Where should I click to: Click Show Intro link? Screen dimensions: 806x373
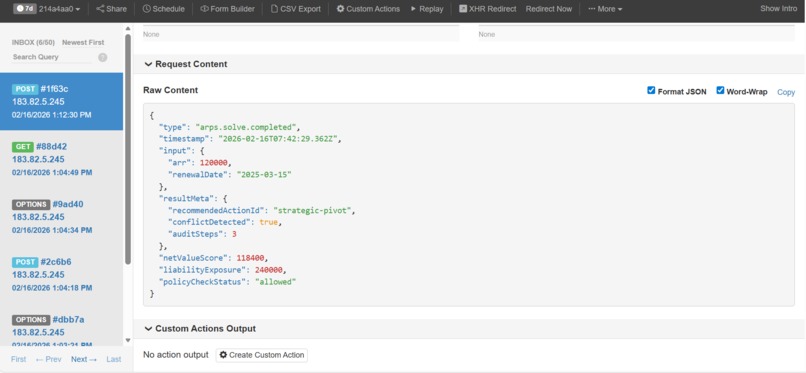(779, 8)
